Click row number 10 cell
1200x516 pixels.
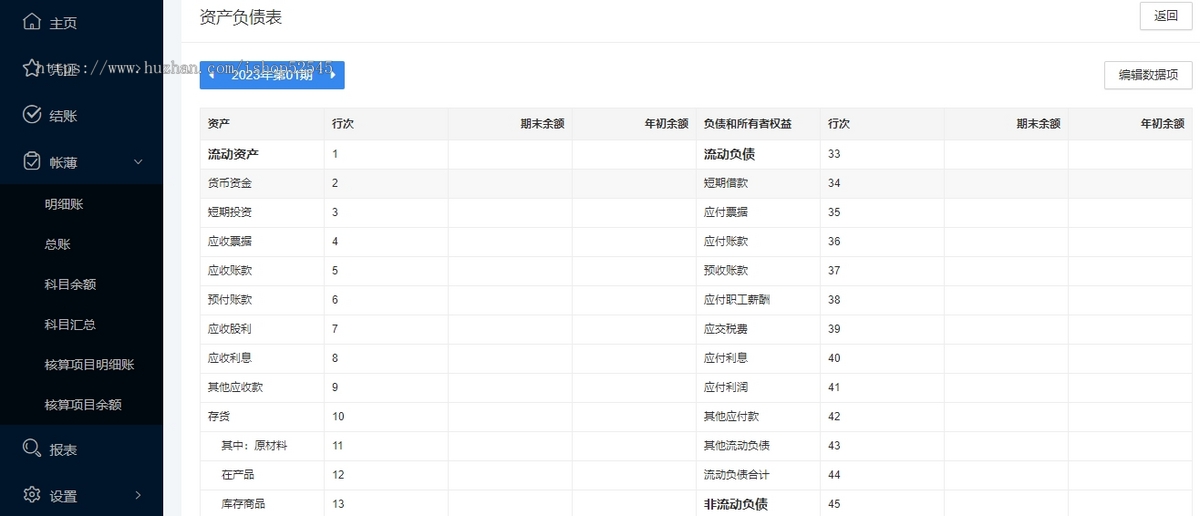386,416
